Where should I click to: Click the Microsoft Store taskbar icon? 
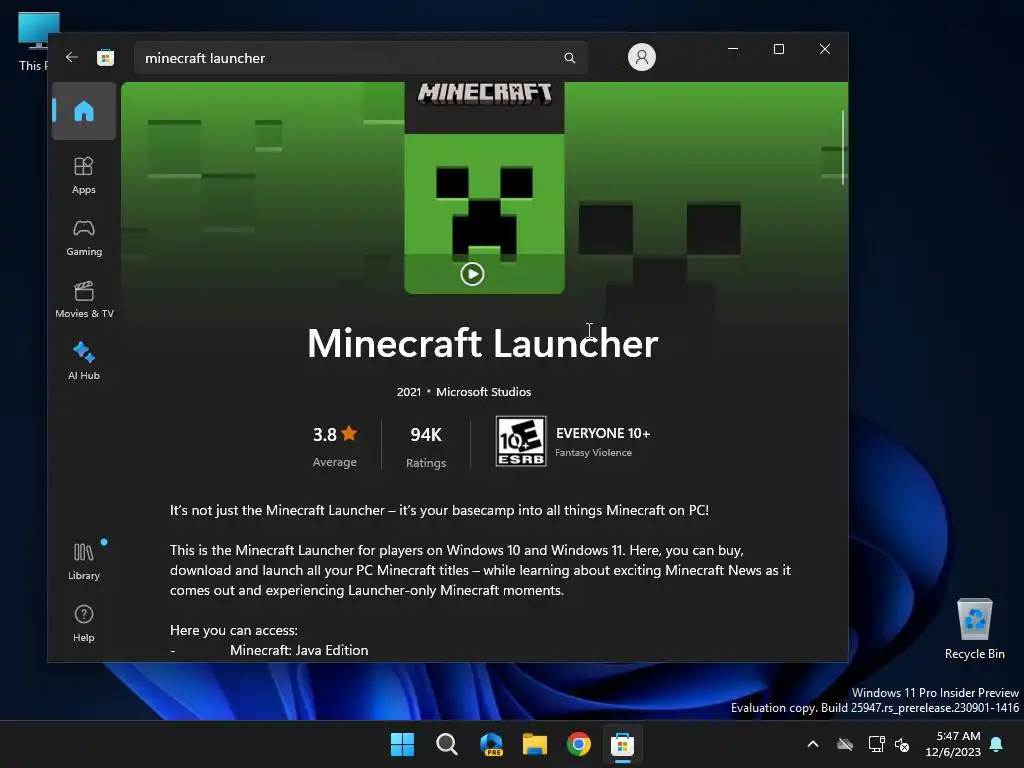tap(622, 744)
